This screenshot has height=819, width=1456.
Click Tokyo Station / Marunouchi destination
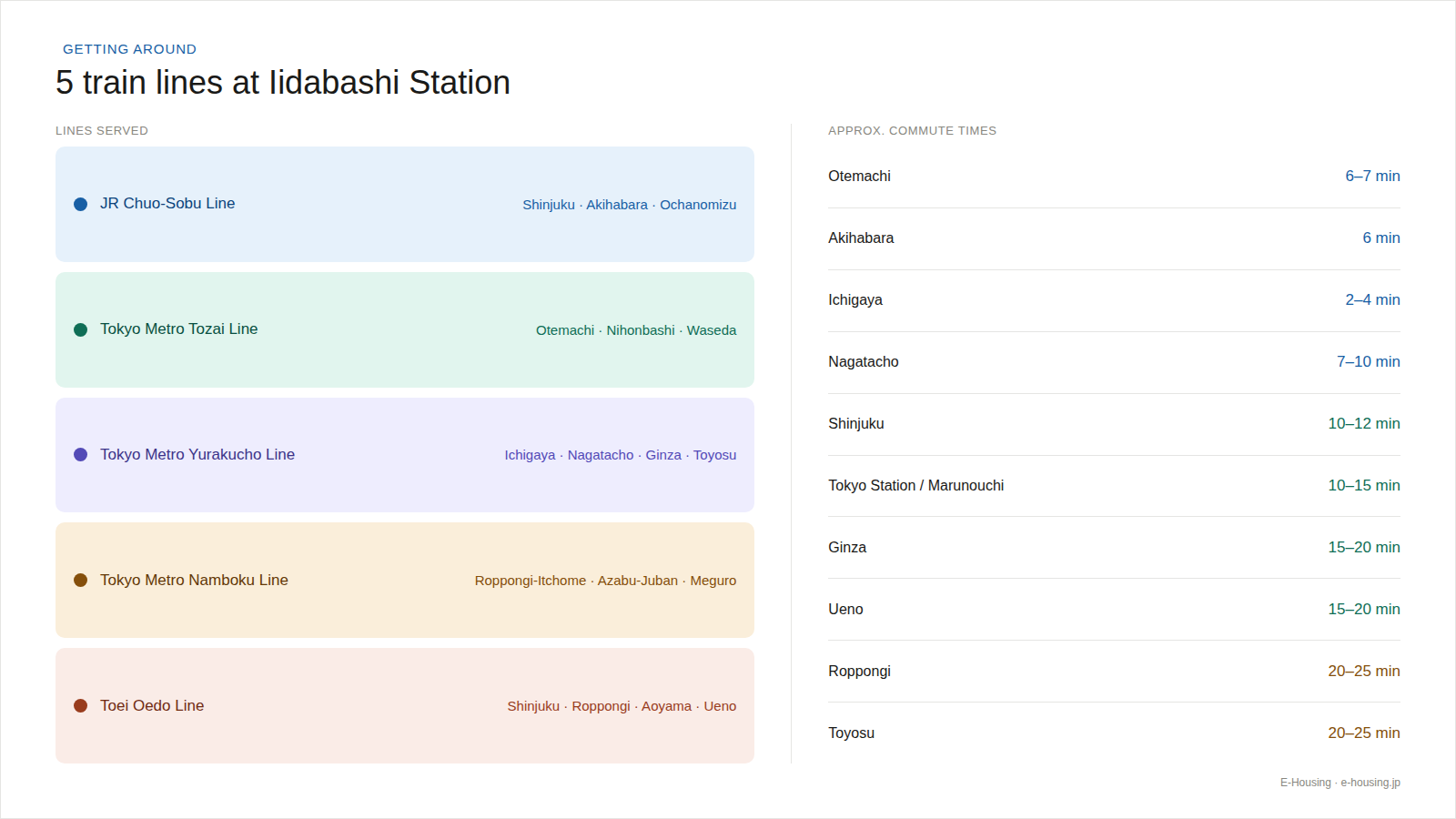[916, 486]
